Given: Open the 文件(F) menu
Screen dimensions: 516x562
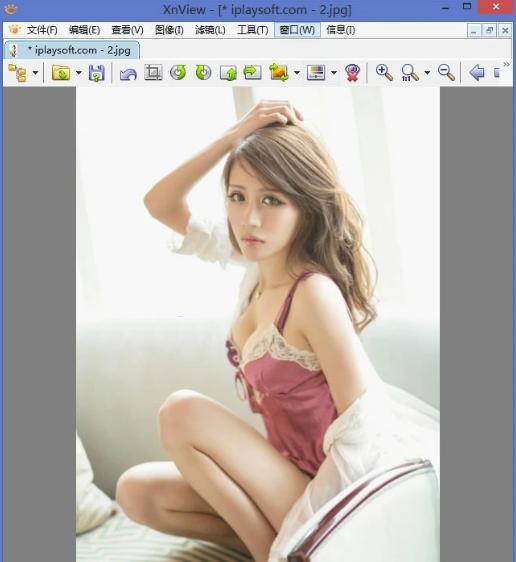Looking at the screenshot, I should point(42,30).
